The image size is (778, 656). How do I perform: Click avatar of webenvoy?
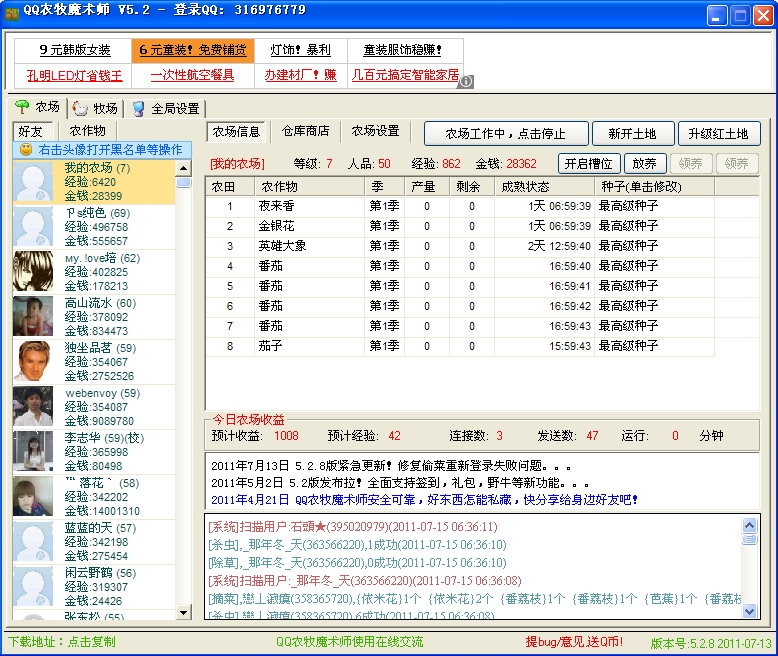pos(33,406)
